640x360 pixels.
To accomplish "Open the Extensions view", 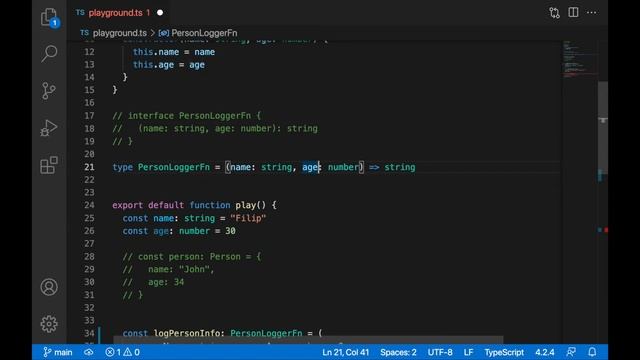I will [x=49, y=165].
